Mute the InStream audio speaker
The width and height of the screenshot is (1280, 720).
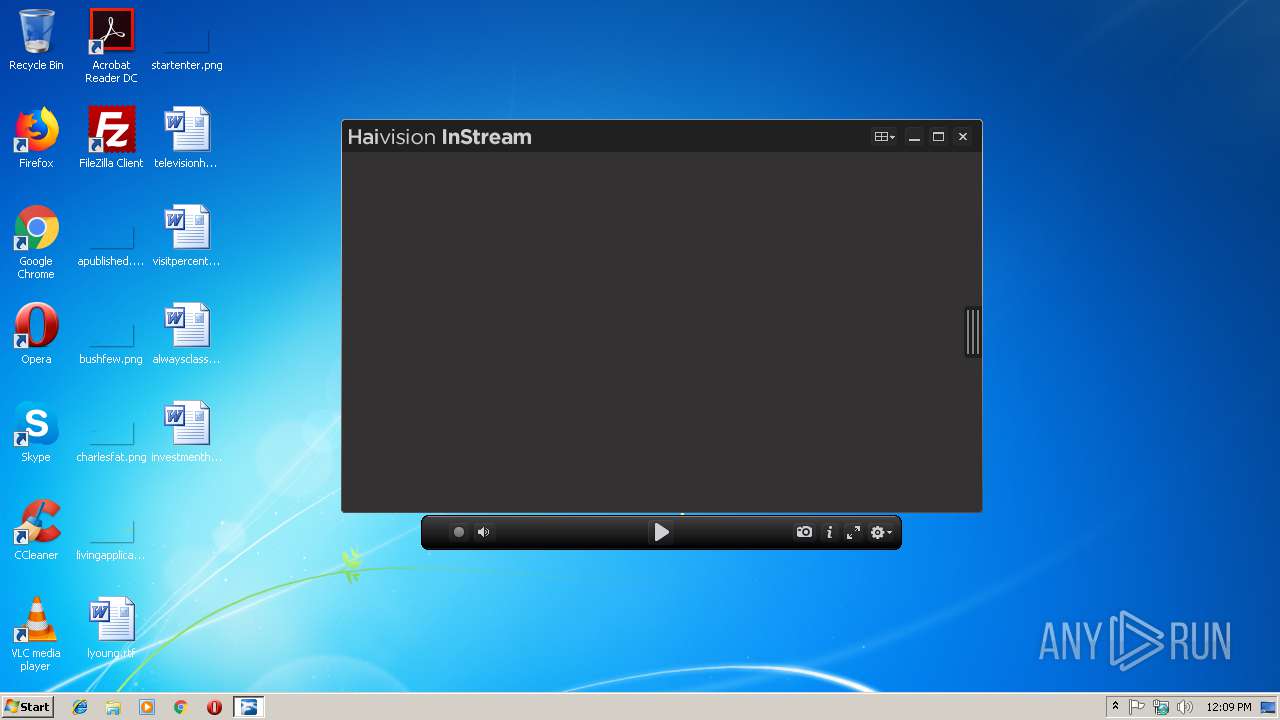coord(484,532)
